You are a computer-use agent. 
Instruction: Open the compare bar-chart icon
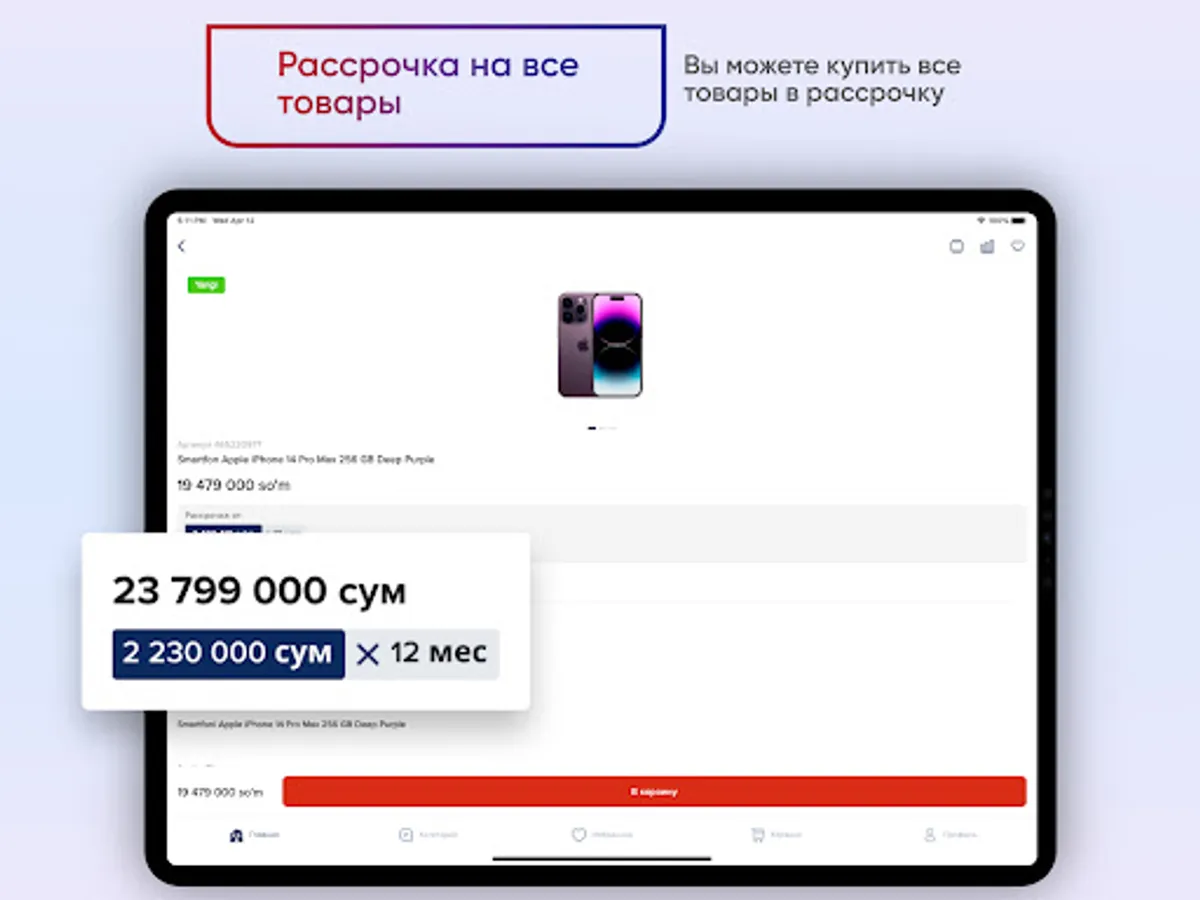point(988,246)
